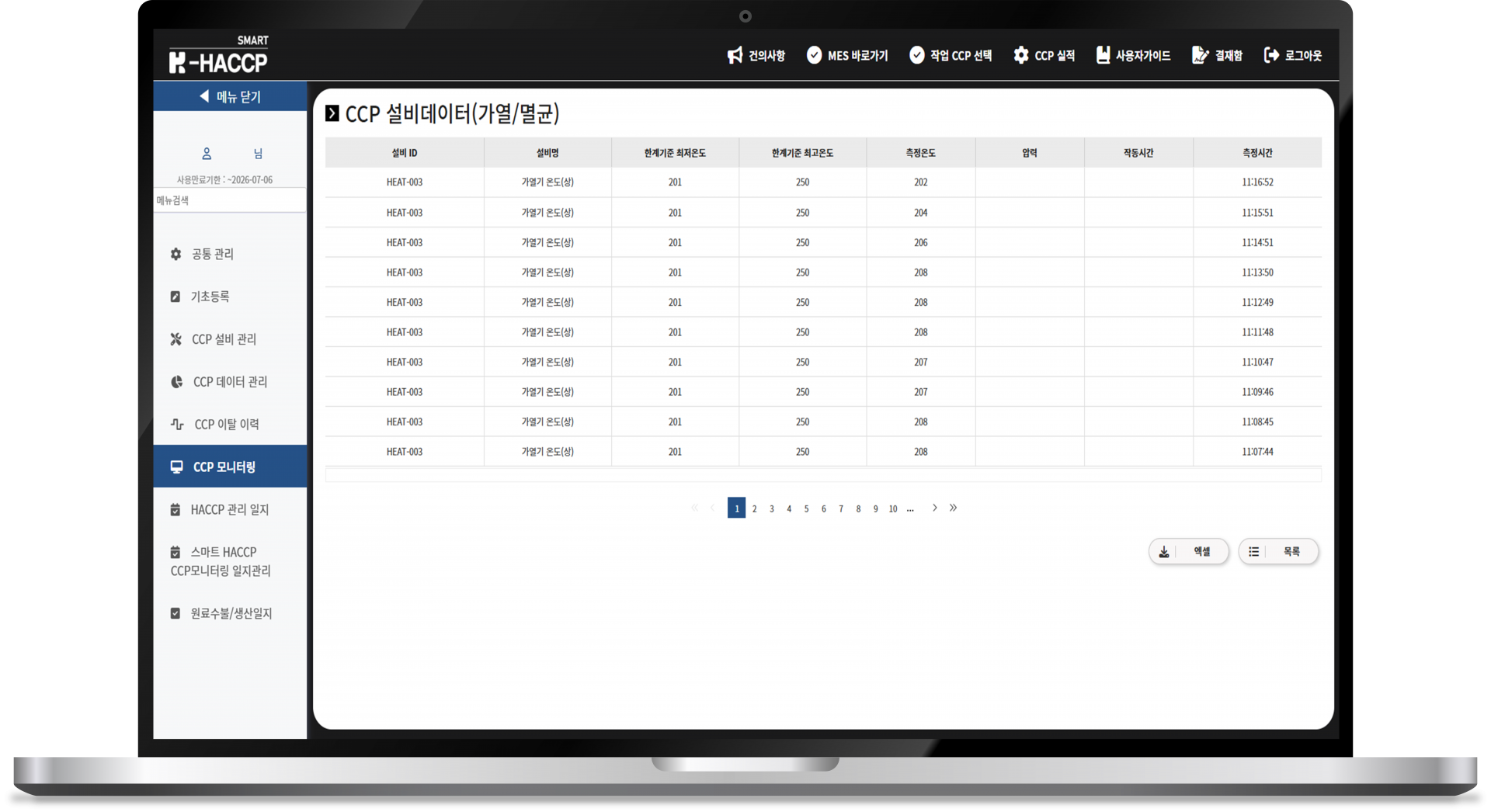Click the edit icon next to 기초등록
1491x812 pixels.
pos(176,297)
